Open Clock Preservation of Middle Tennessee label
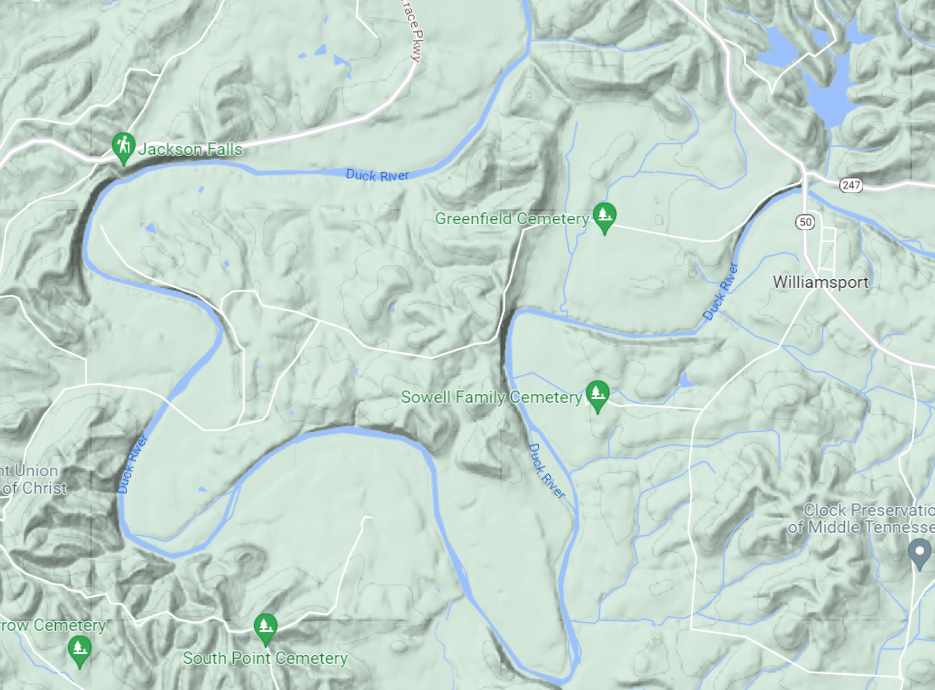Image resolution: width=935 pixels, height=690 pixels. [862, 518]
